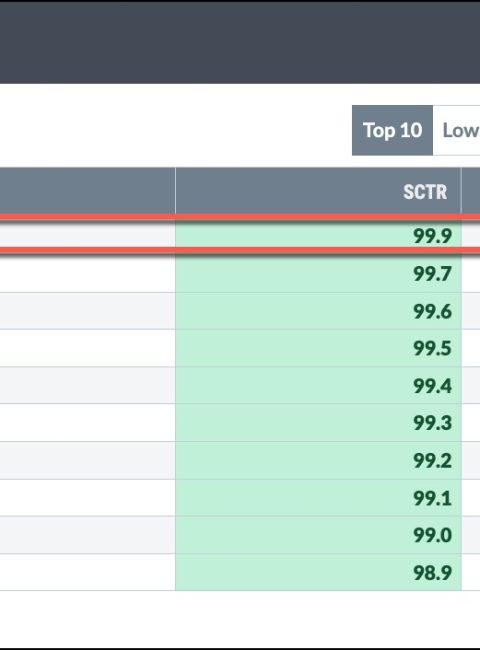Click the name cell beside 98.9 value
Screen dimensions: 480x650
87,572
